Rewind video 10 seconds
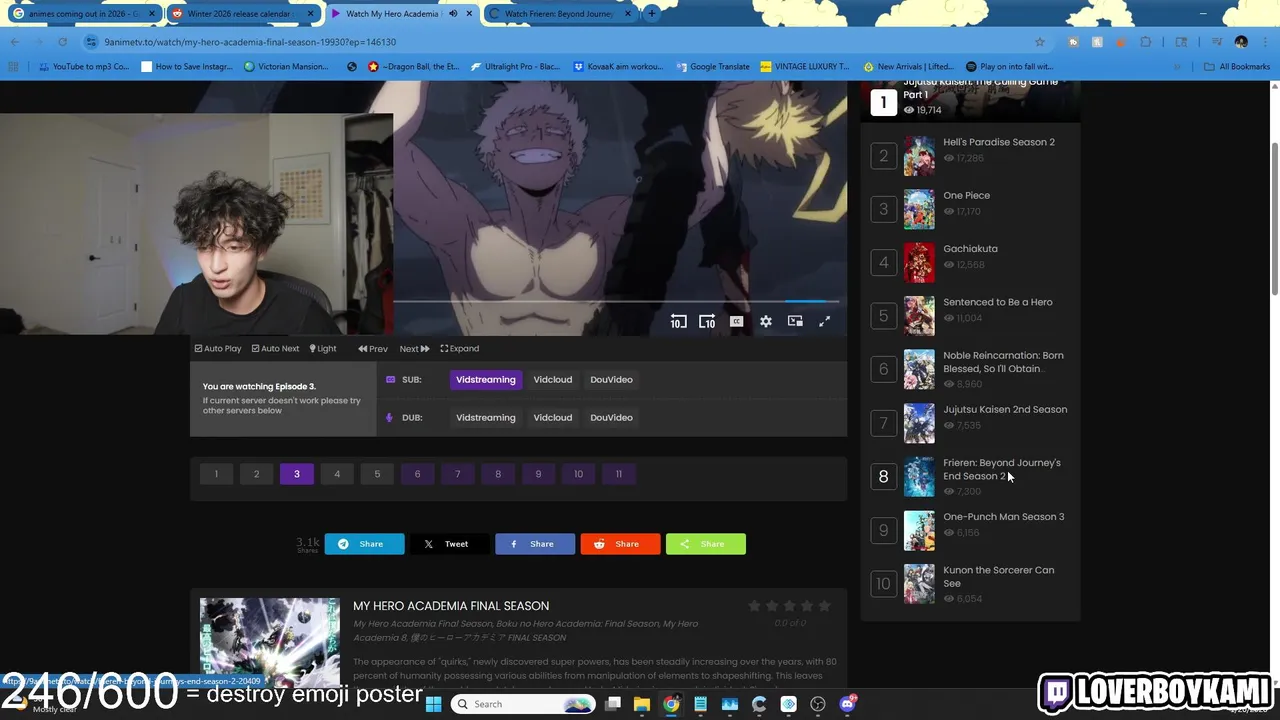The image size is (1280, 720). click(x=678, y=322)
